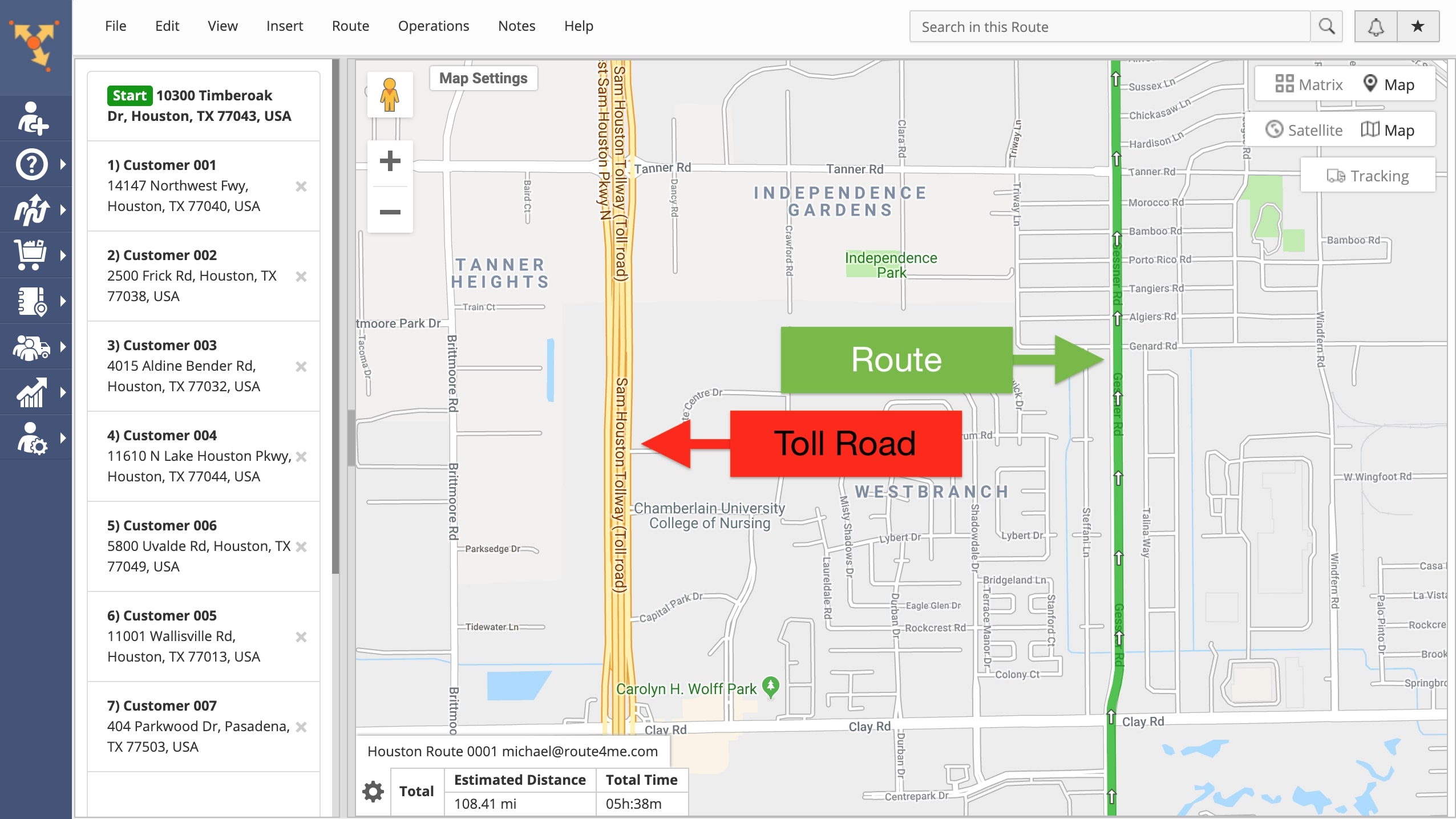Click the Operations menu item
The image size is (1456, 819).
pyautogui.click(x=432, y=25)
